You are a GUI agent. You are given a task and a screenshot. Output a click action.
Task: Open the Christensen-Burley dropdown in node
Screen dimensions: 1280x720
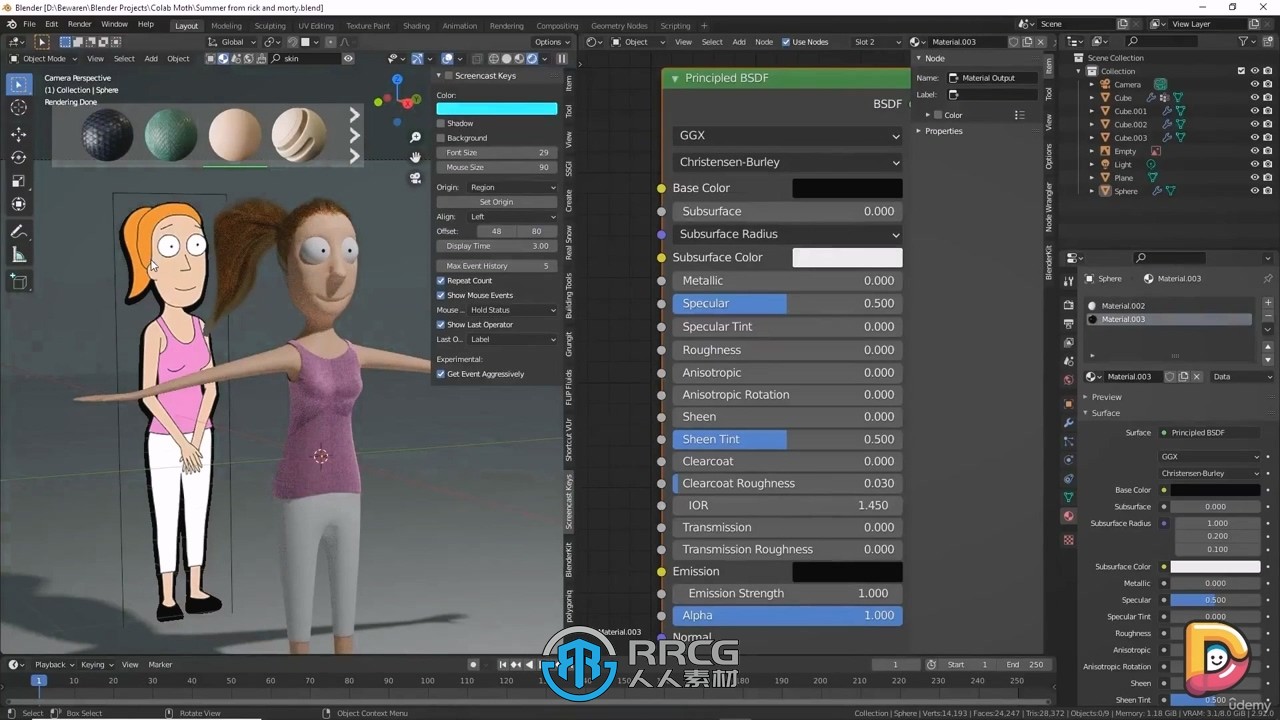coord(787,162)
